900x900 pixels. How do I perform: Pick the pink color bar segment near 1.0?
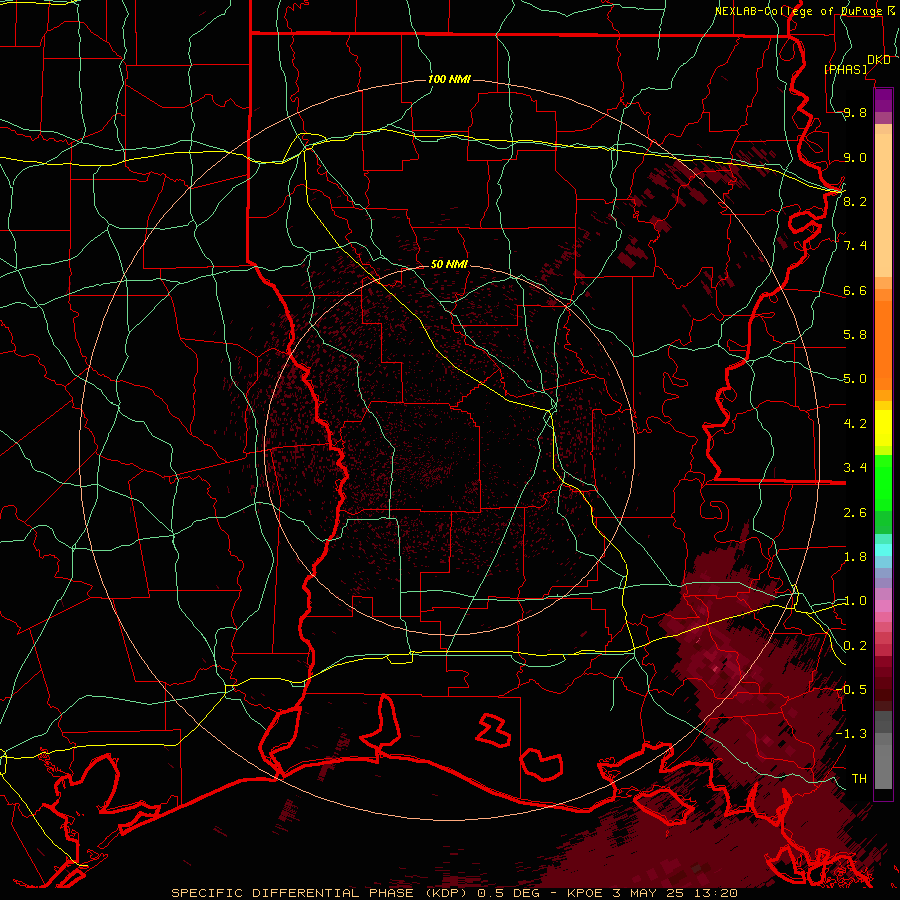(883, 606)
